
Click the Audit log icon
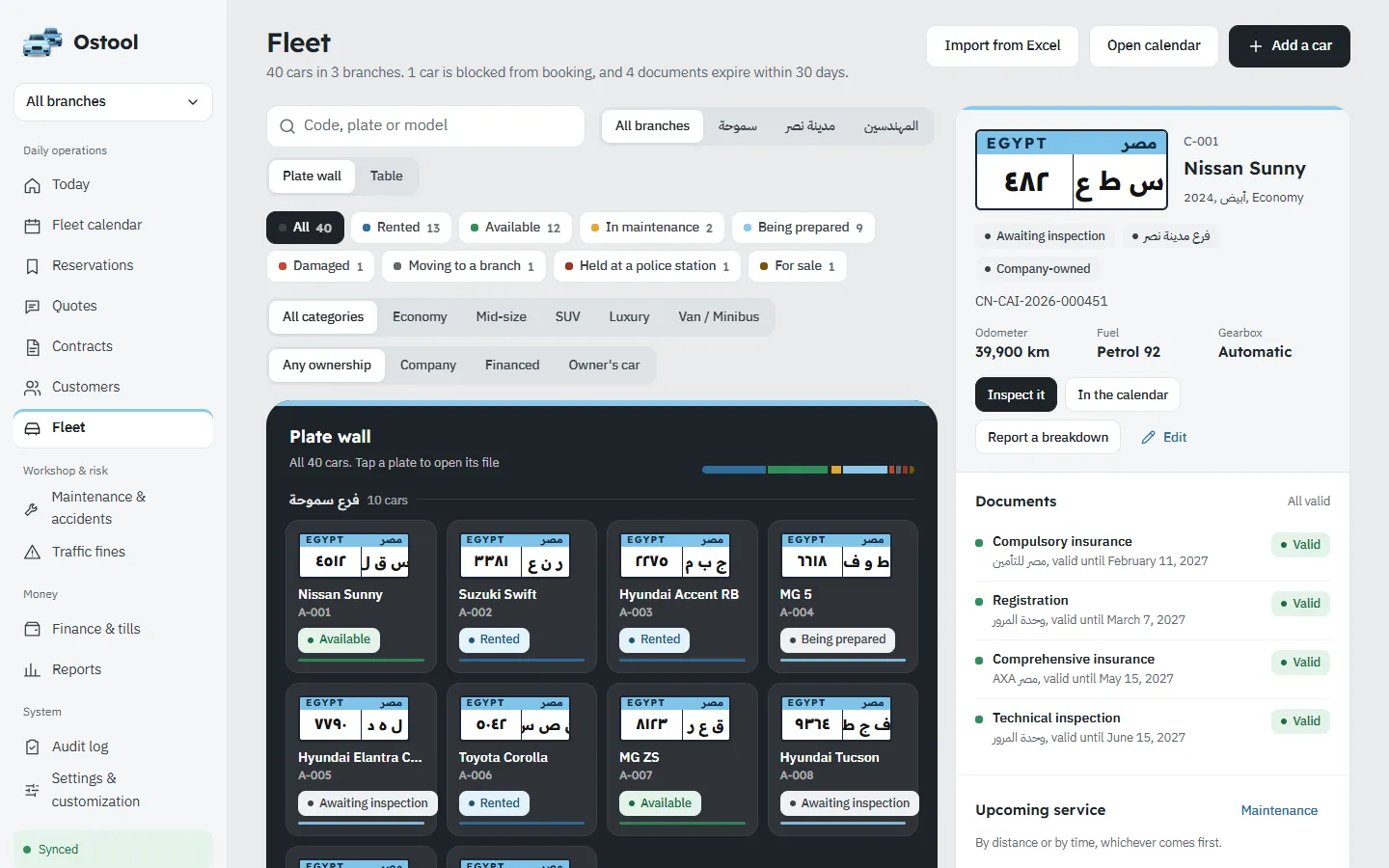coord(33,747)
